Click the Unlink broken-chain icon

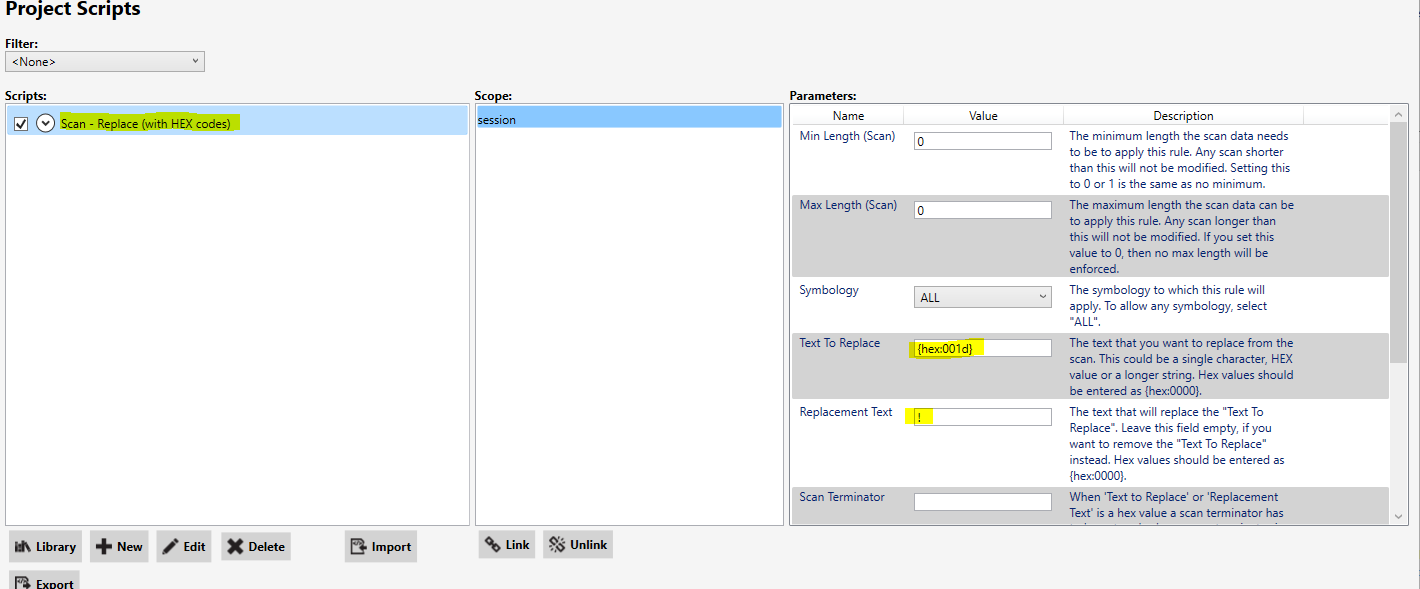coord(558,544)
